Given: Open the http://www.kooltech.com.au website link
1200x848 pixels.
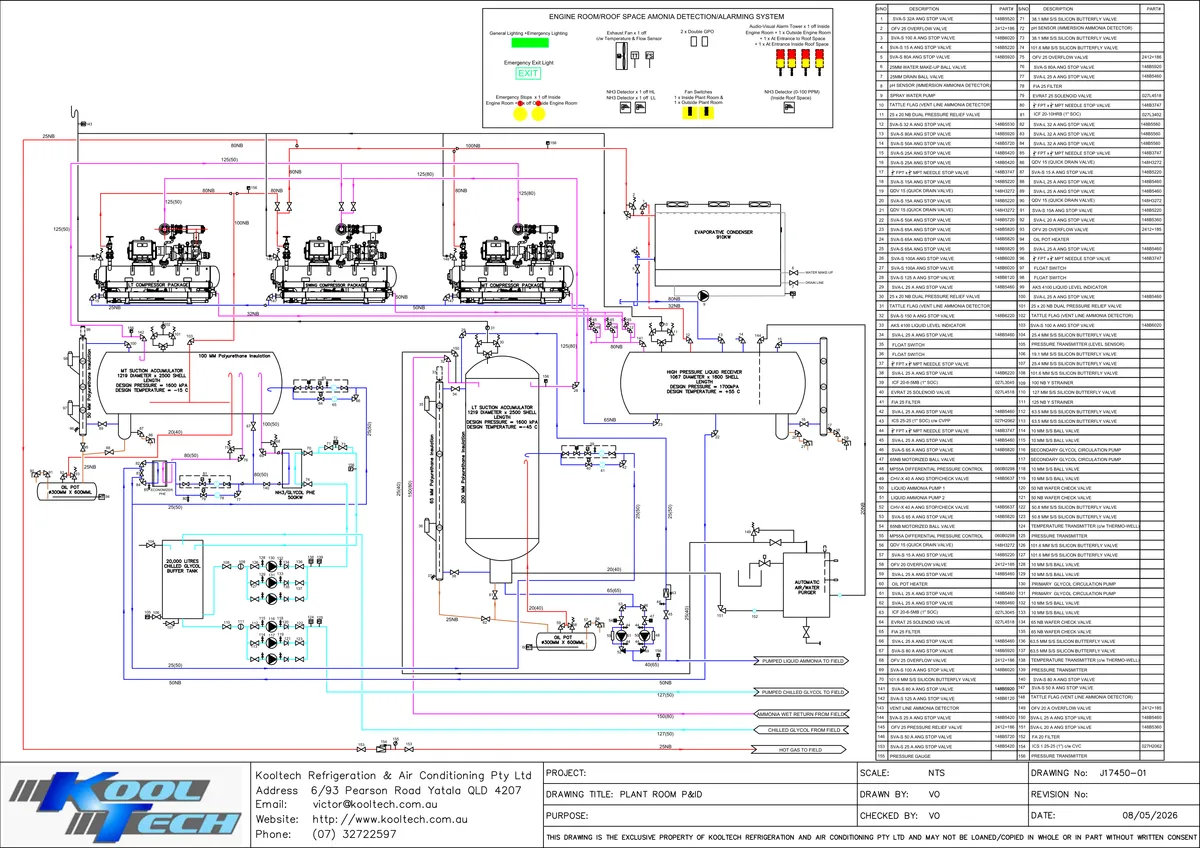Looking at the screenshot, I should coord(391,818).
